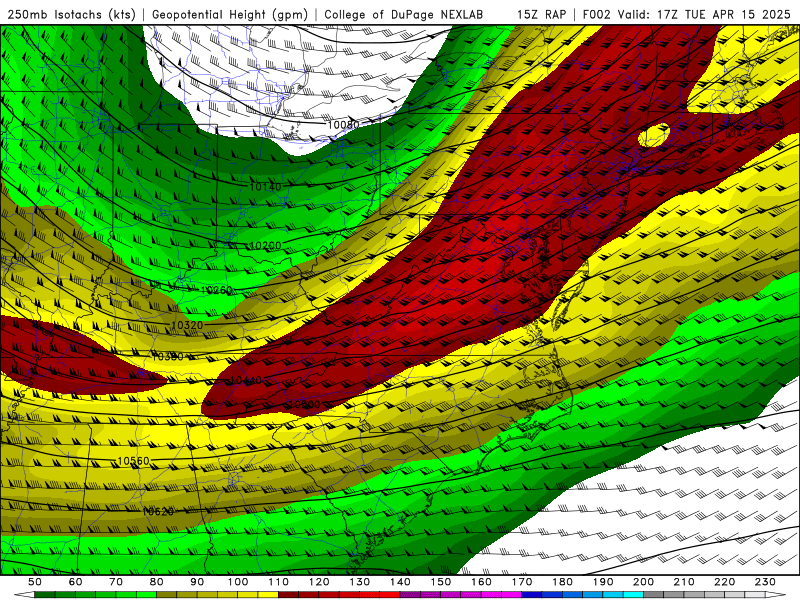Click the 10140 height contour label
800x600 pixels.
click(265, 187)
